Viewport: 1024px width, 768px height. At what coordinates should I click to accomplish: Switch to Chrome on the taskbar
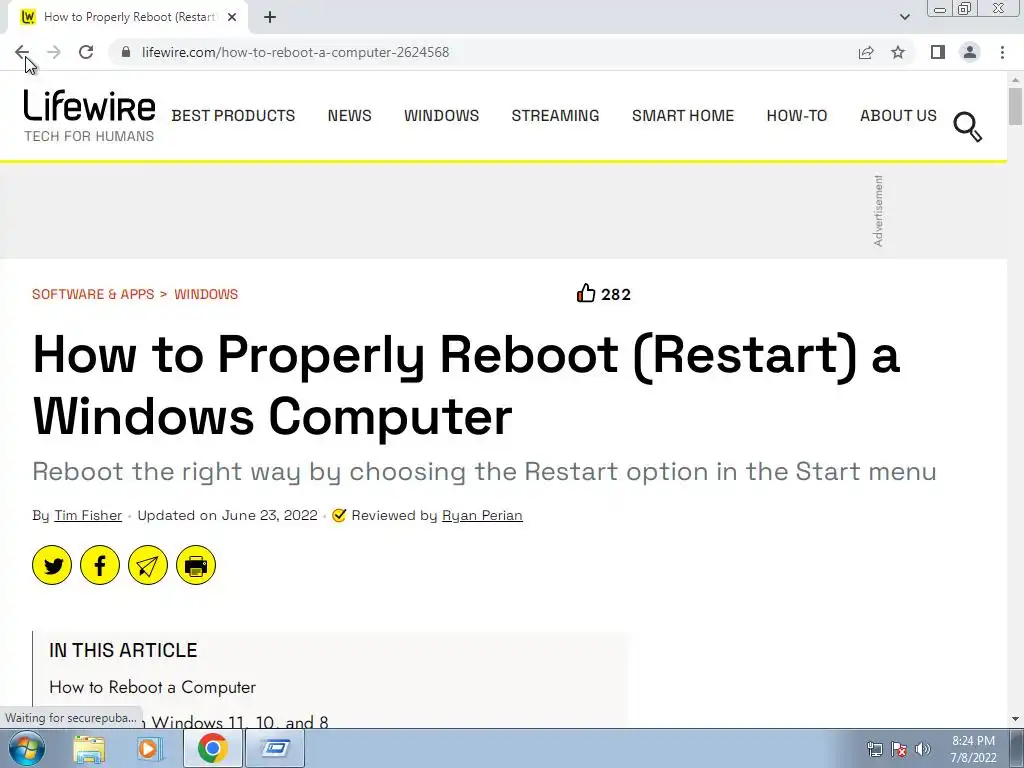click(212, 748)
